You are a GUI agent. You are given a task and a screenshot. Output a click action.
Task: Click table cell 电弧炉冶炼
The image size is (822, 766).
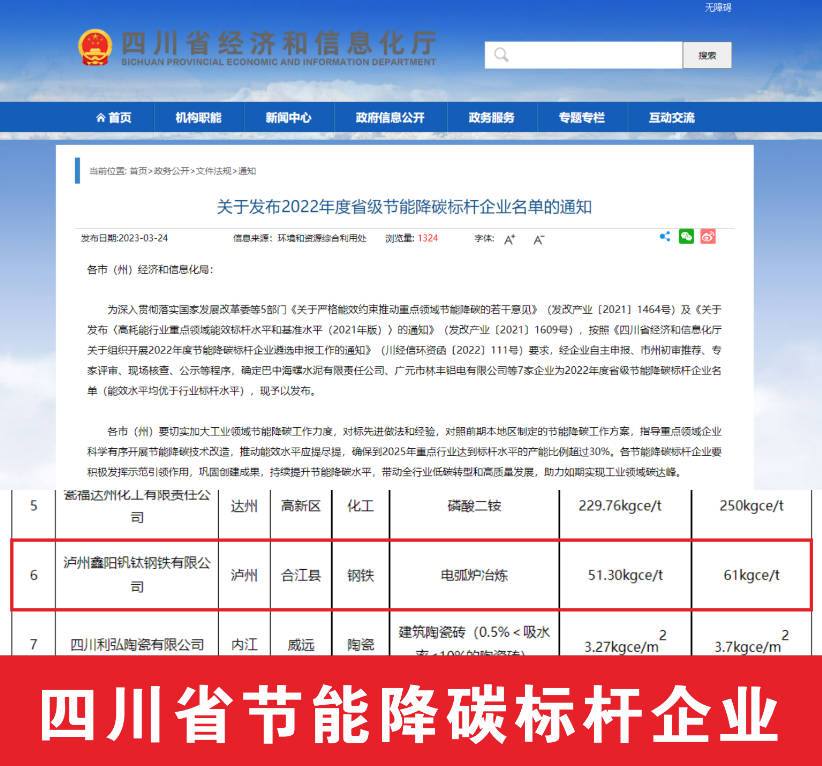(x=474, y=576)
